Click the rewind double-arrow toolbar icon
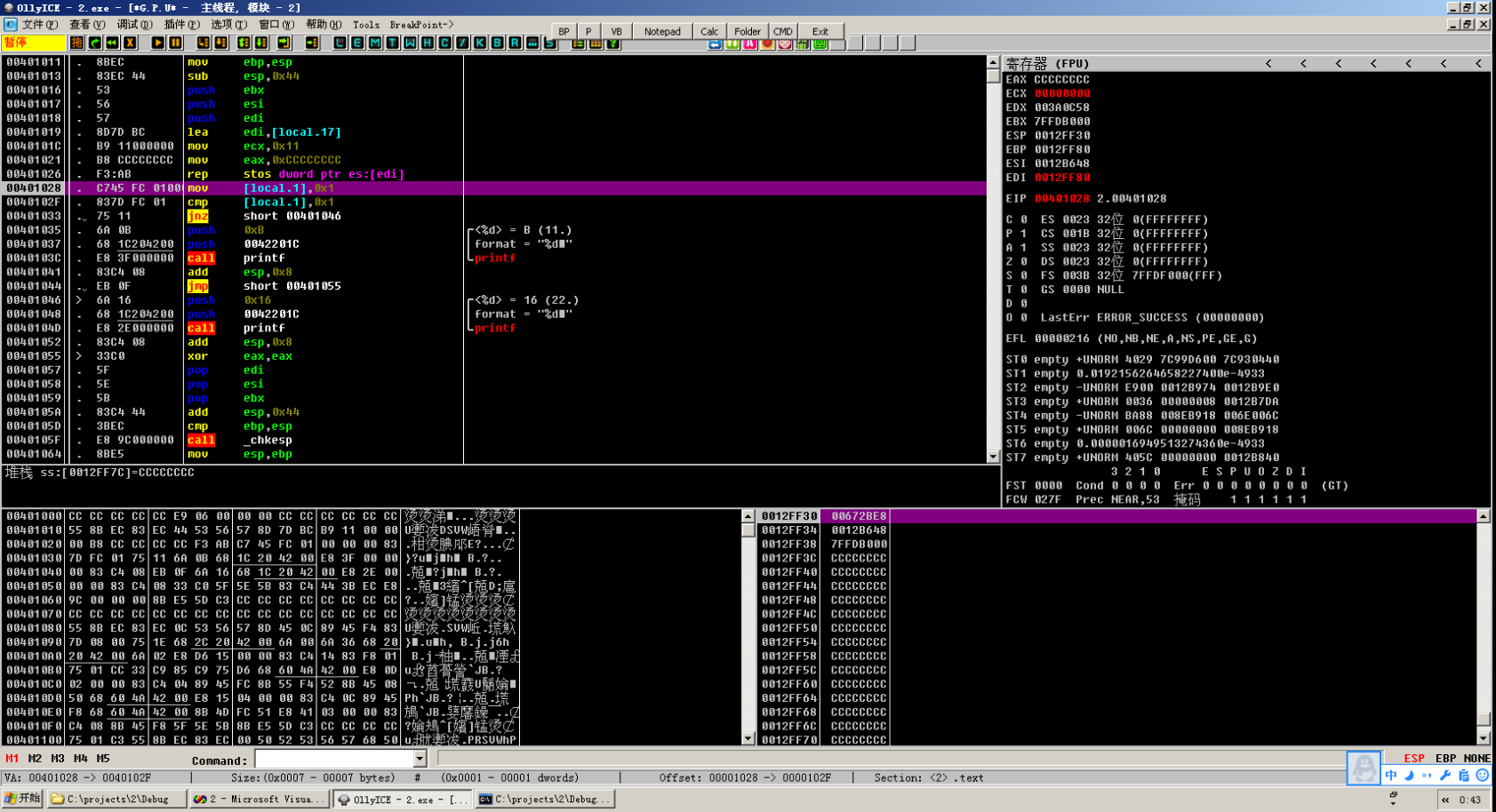 pyautogui.click(x=112, y=43)
